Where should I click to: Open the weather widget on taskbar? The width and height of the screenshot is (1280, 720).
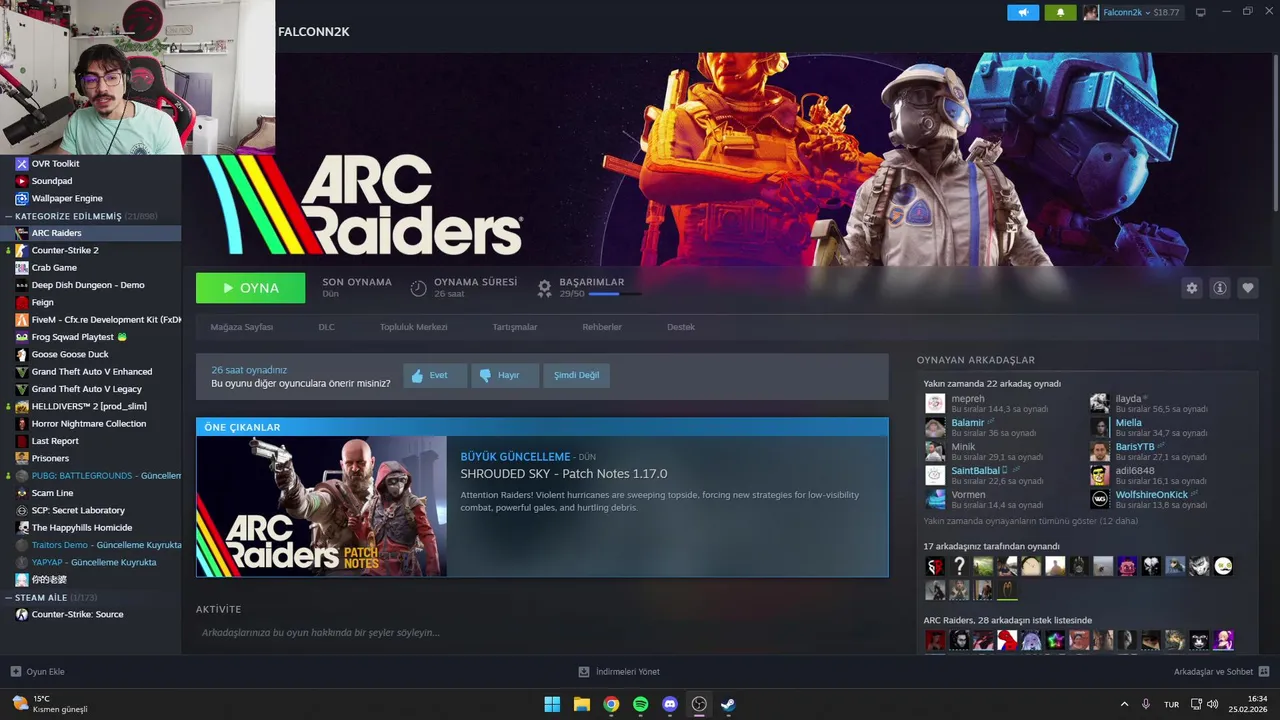click(50, 704)
